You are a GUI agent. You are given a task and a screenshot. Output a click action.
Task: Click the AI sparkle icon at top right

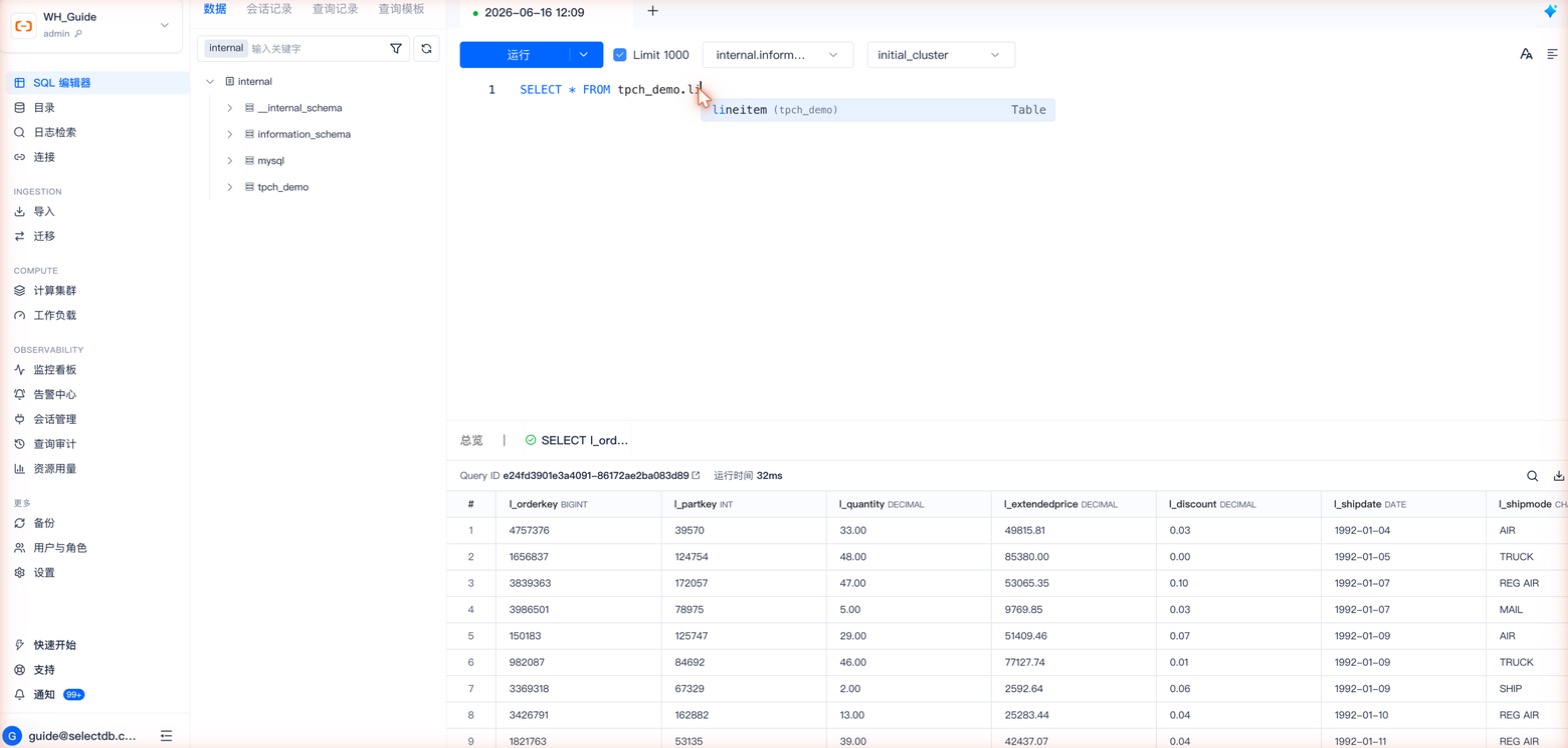pyautogui.click(x=1551, y=12)
